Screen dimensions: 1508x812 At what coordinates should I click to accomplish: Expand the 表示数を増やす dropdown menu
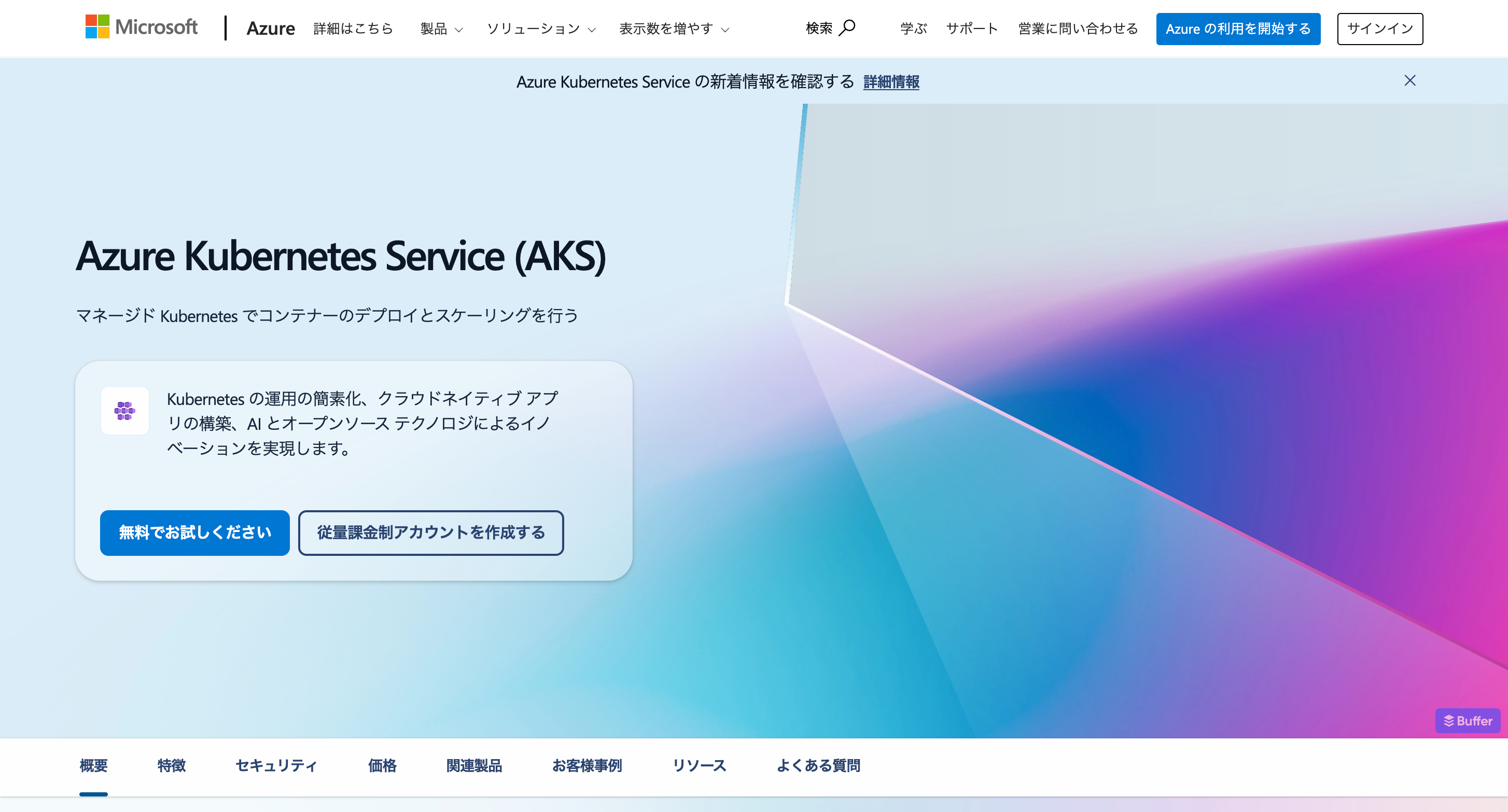coord(674,29)
